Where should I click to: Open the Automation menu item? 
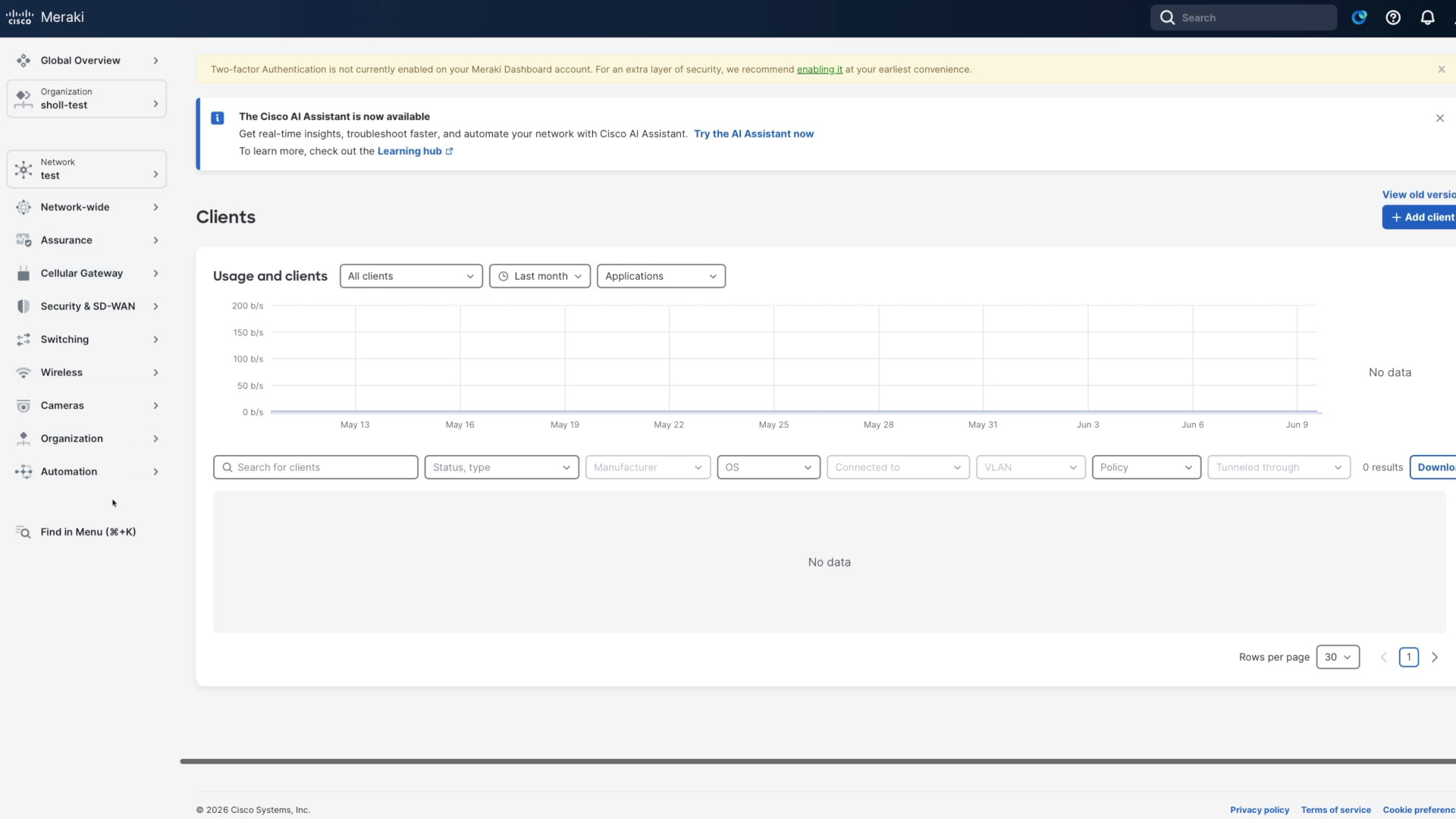(x=86, y=472)
